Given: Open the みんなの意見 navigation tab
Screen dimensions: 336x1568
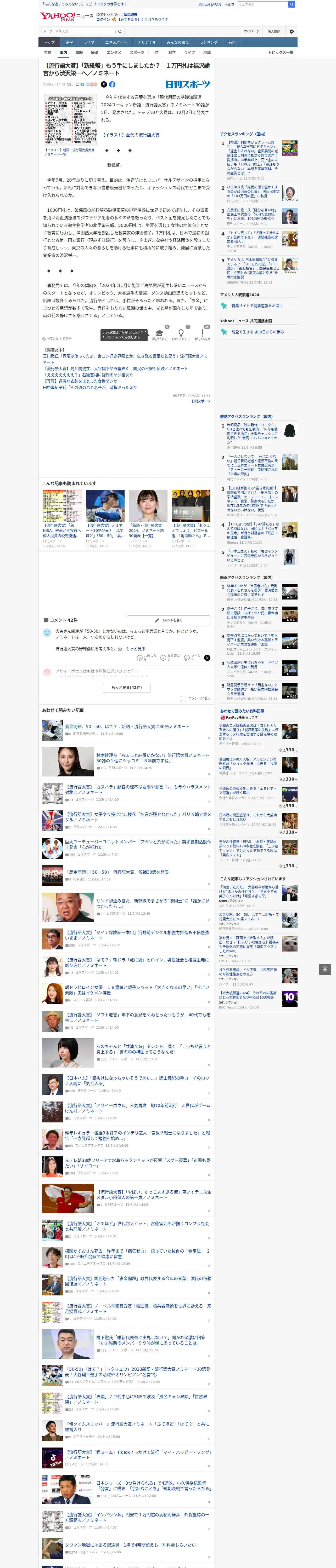Looking at the screenshot, I should pos(178,43).
